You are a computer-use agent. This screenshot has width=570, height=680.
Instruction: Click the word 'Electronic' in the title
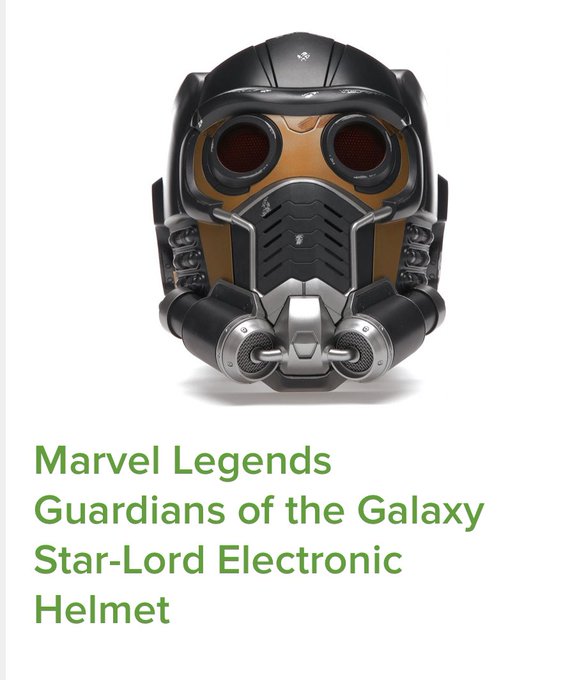coord(310,560)
